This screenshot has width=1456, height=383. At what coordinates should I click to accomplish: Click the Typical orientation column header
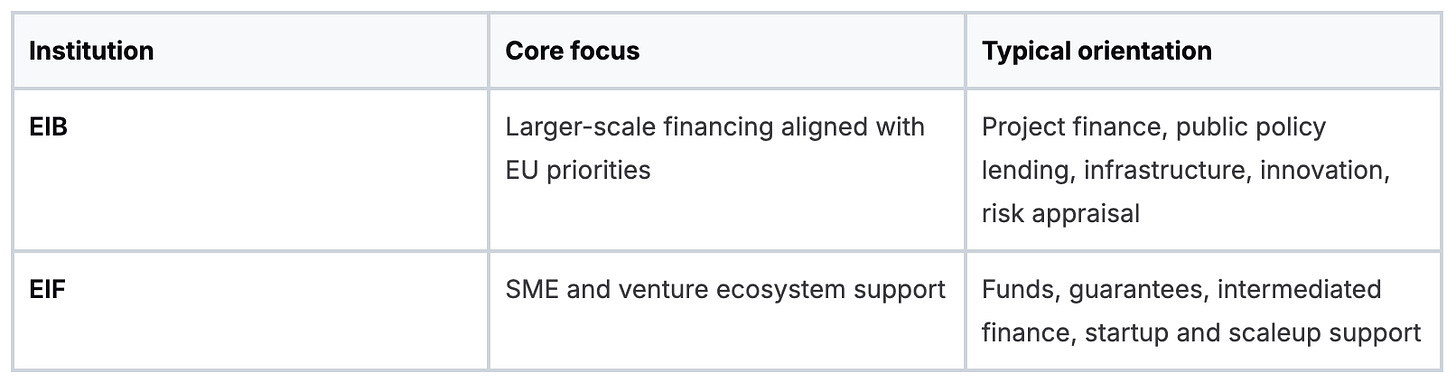(x=1097, y=51)
